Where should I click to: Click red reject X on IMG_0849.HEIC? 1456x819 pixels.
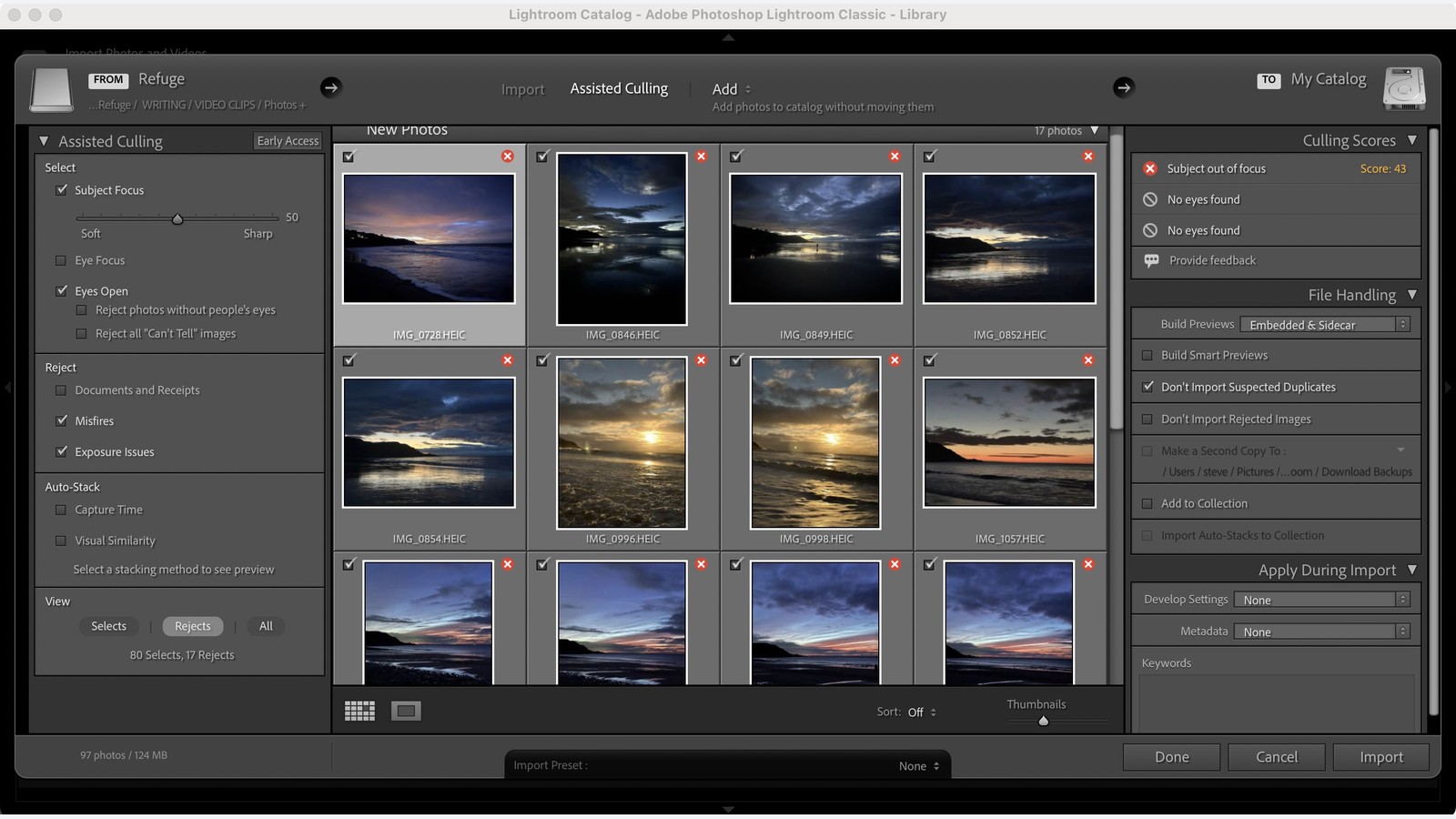[x=895, y=157]
